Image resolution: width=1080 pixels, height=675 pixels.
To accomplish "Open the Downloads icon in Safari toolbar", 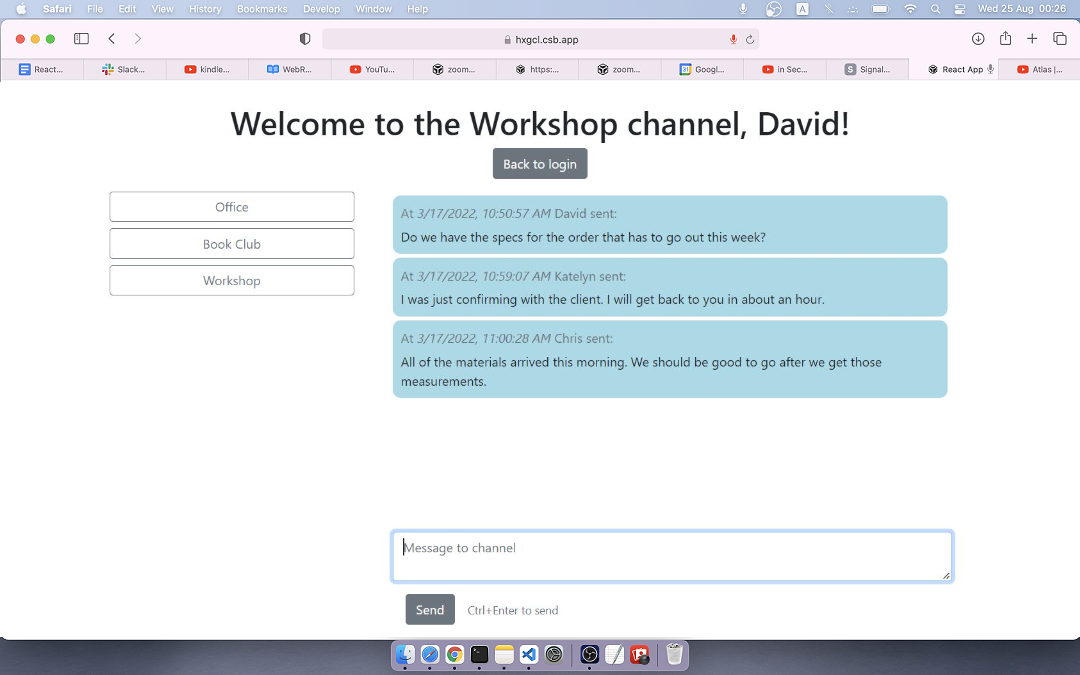I will pyautogui.click(x=978, y=38).
